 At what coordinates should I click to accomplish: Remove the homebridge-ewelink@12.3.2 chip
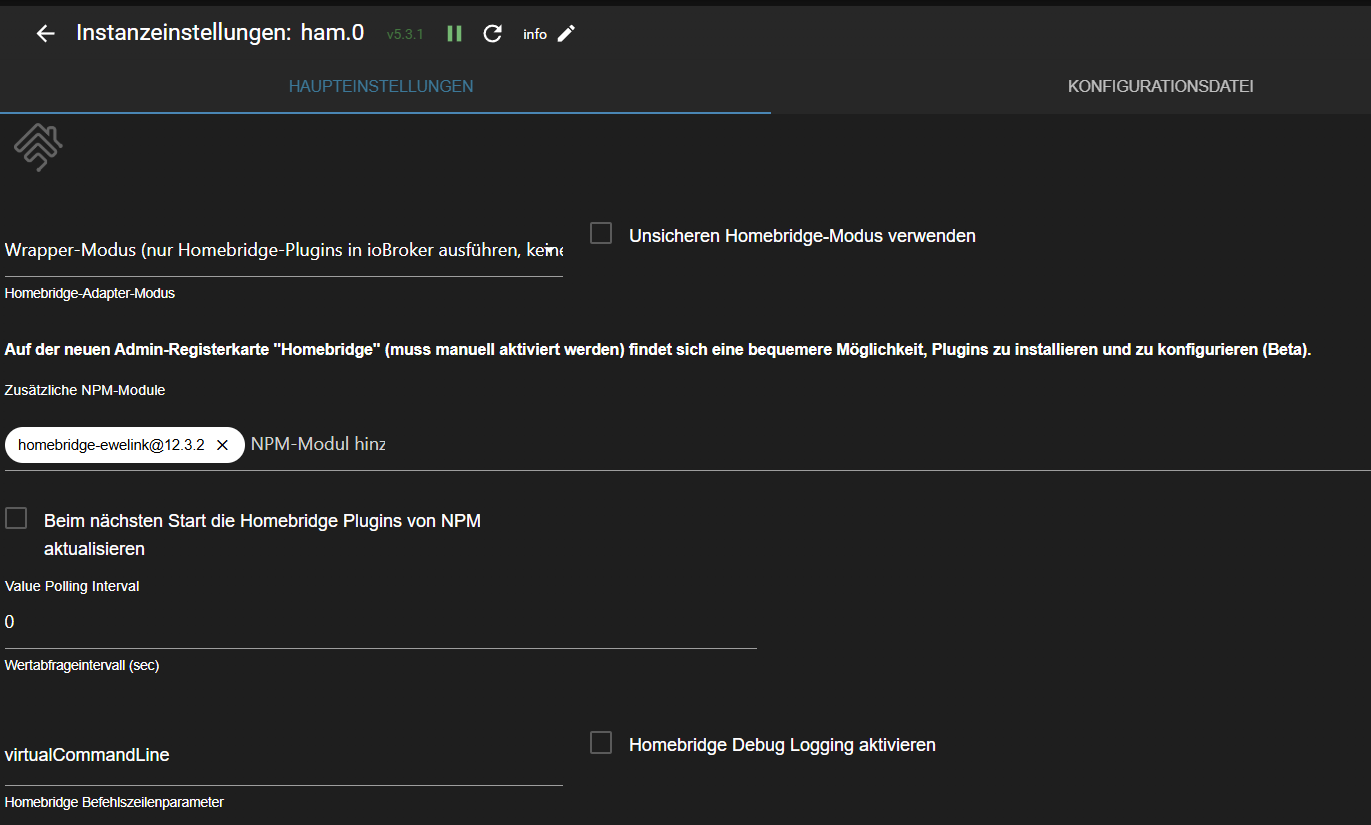pyautogui.click(x=223, y=445)
